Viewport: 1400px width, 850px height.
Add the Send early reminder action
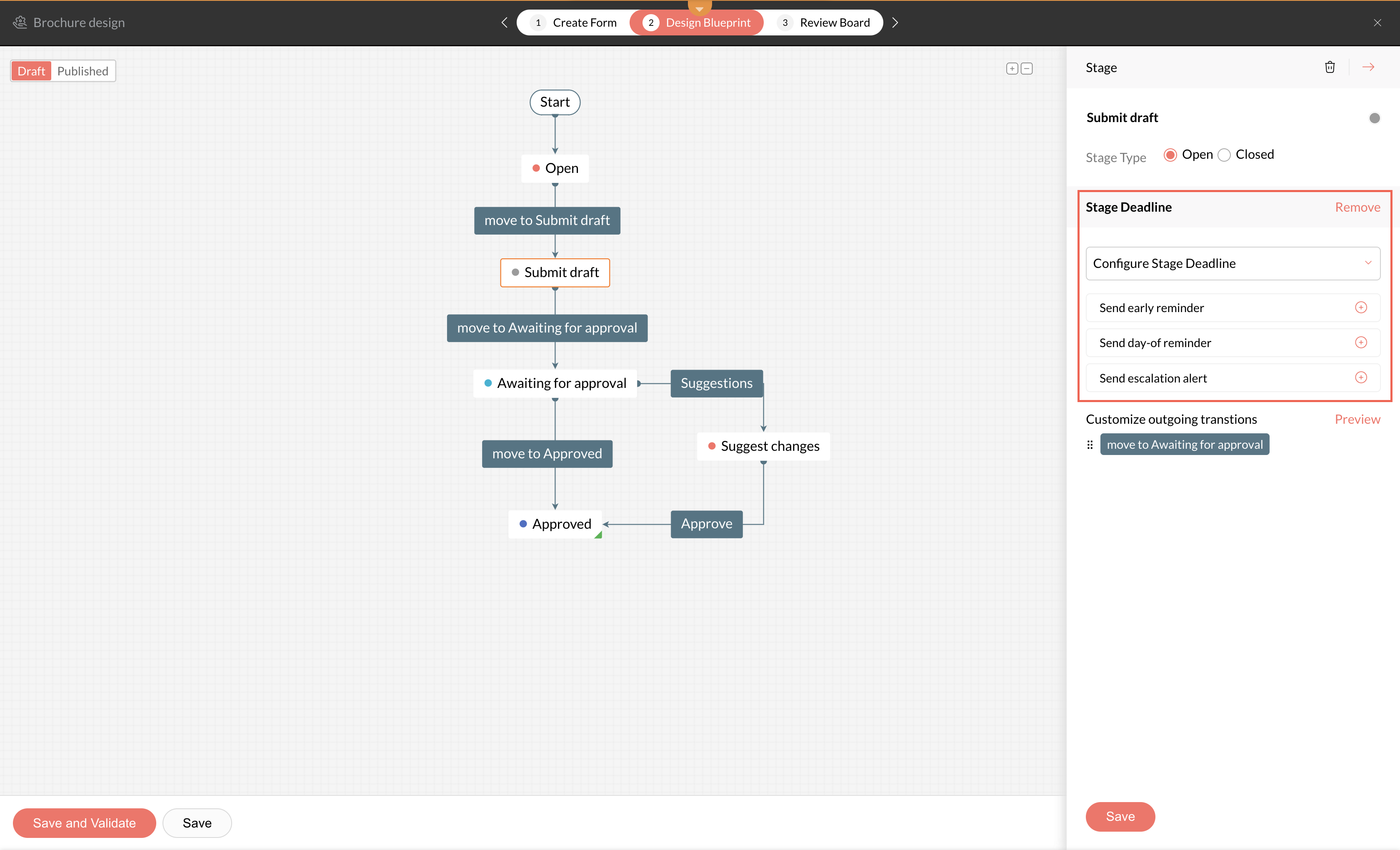[1361, 307]
